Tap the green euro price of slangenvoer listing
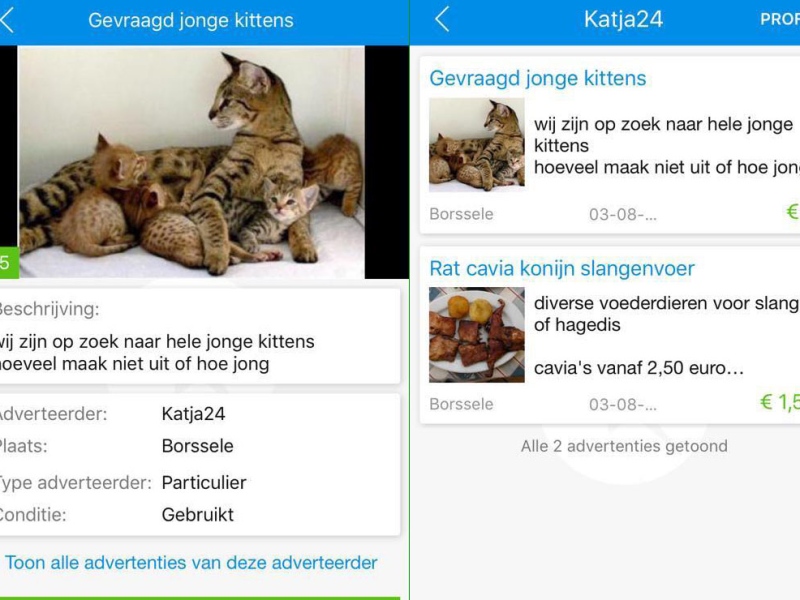 780,402
